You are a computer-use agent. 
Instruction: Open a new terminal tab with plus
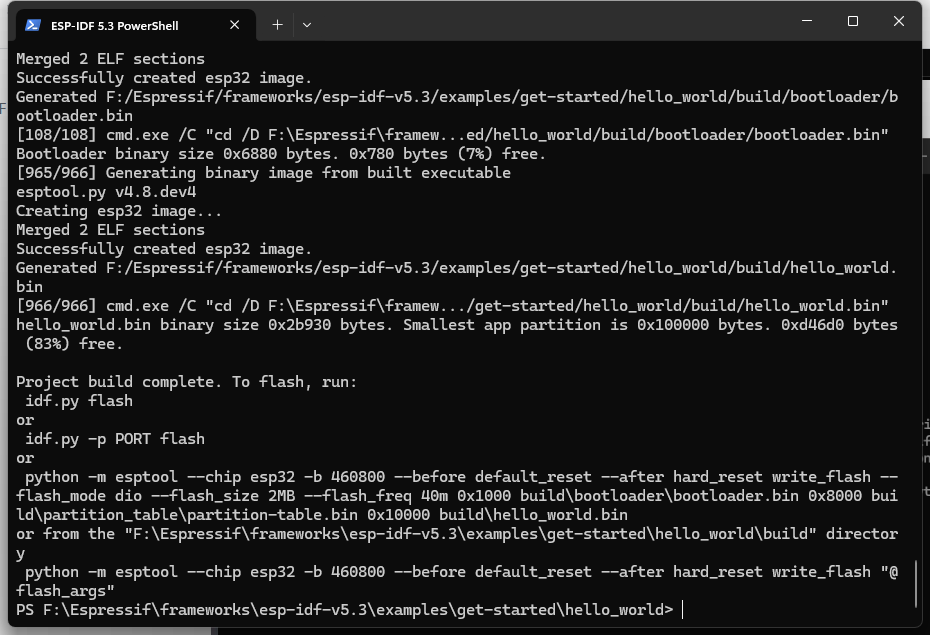click(277, 25)
